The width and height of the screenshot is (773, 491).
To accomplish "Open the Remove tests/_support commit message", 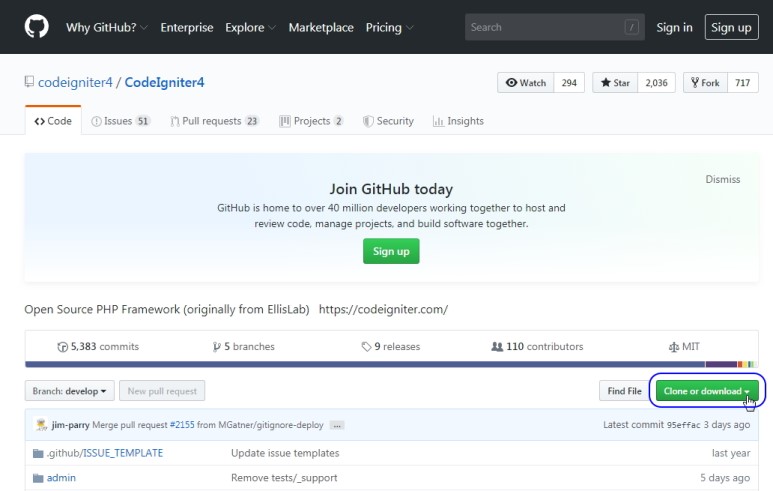I will point(284,478).
